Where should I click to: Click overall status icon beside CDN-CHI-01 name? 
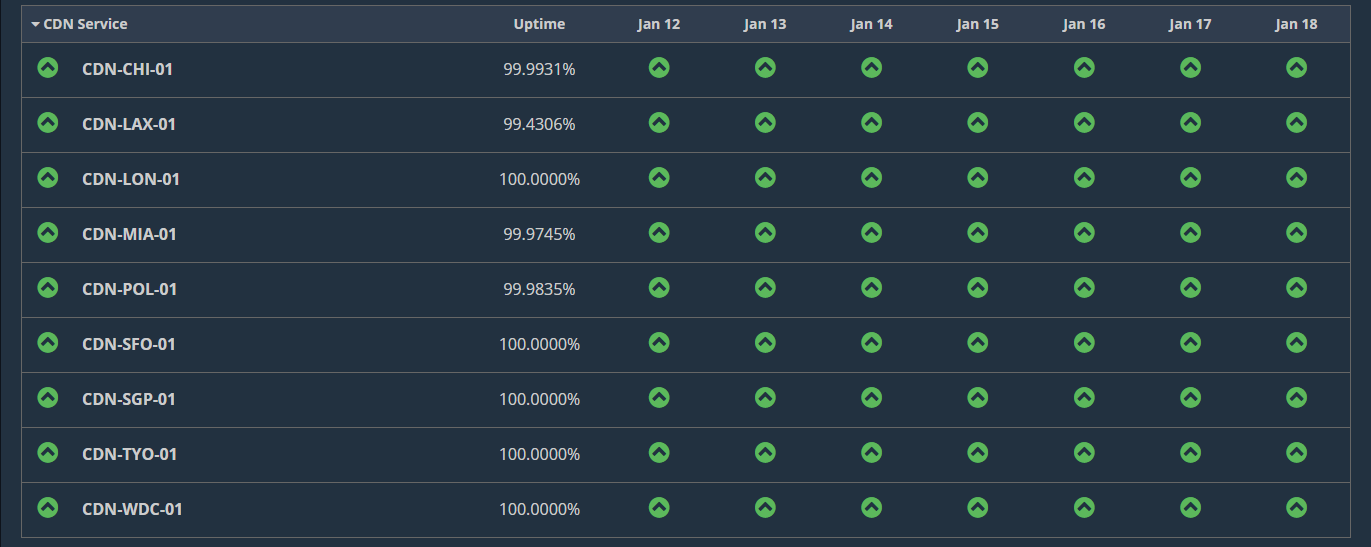click(48, 67)
